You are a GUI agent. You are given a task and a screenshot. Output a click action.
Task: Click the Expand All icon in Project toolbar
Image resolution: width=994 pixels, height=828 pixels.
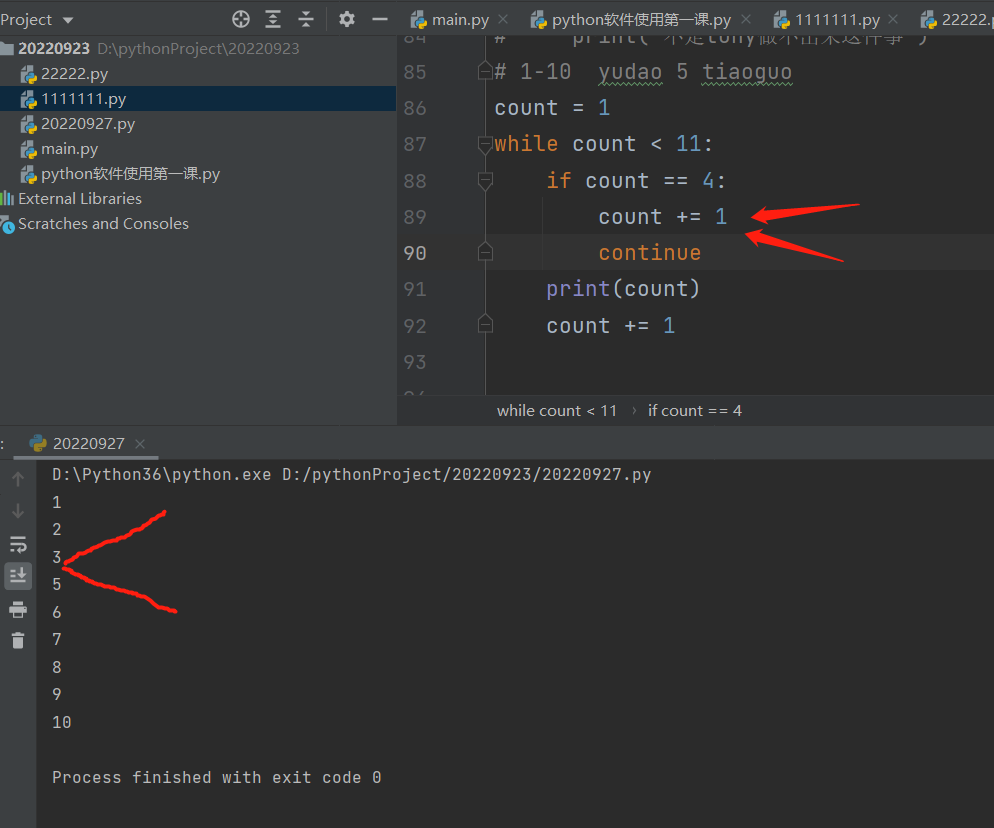coord(273,19)
